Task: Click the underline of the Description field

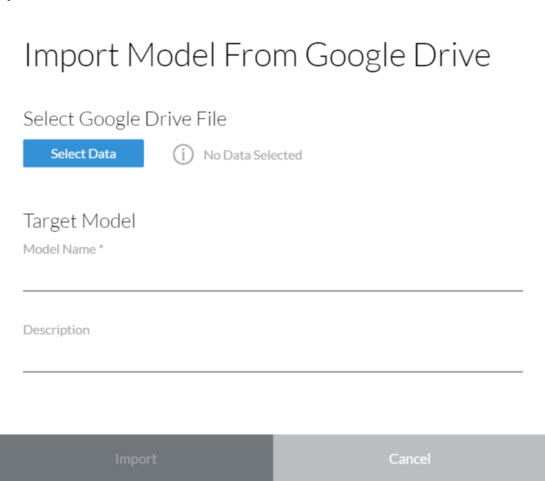Action: 273,372
